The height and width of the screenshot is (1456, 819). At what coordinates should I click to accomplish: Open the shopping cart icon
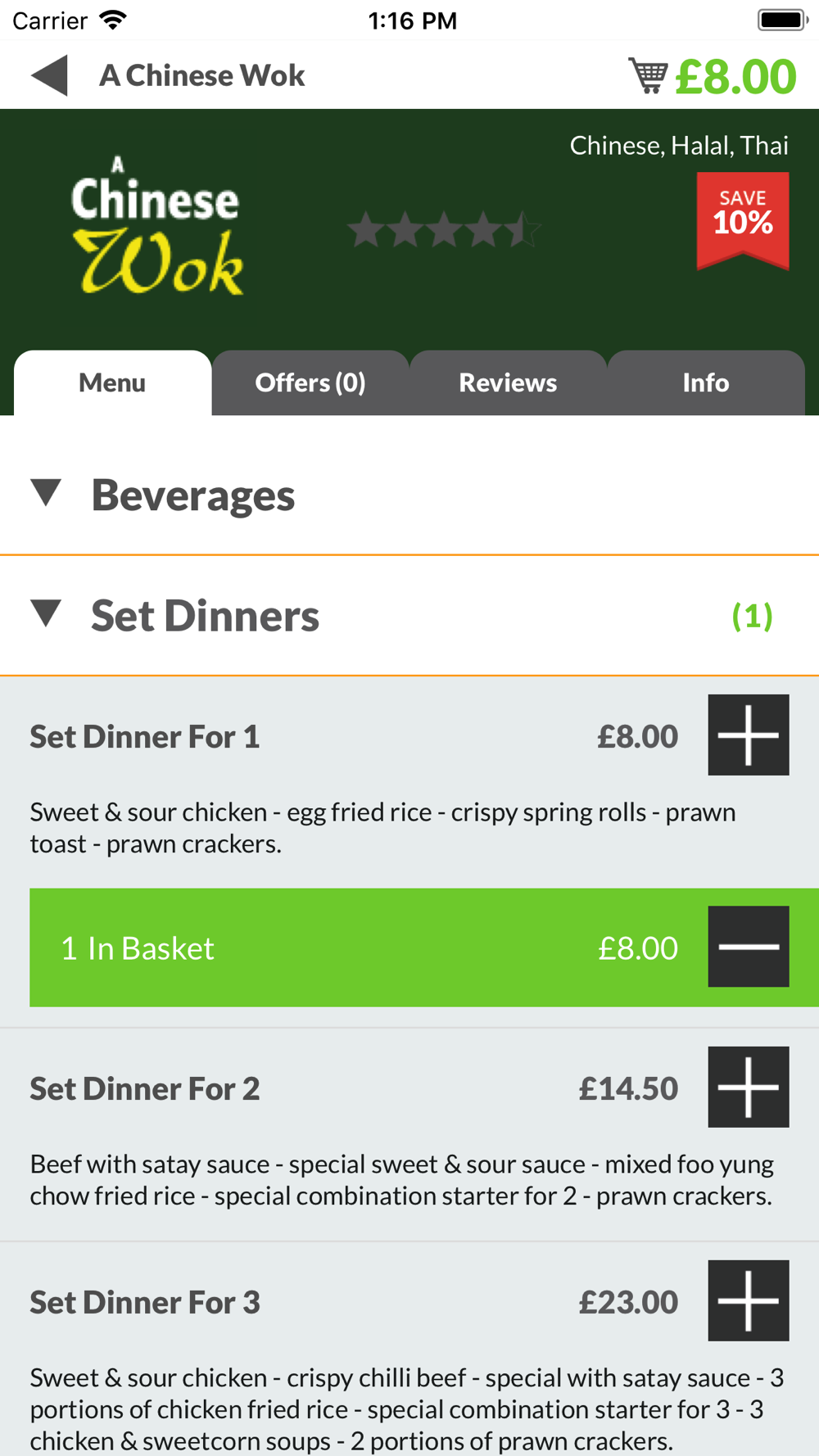tap(648, 75)
